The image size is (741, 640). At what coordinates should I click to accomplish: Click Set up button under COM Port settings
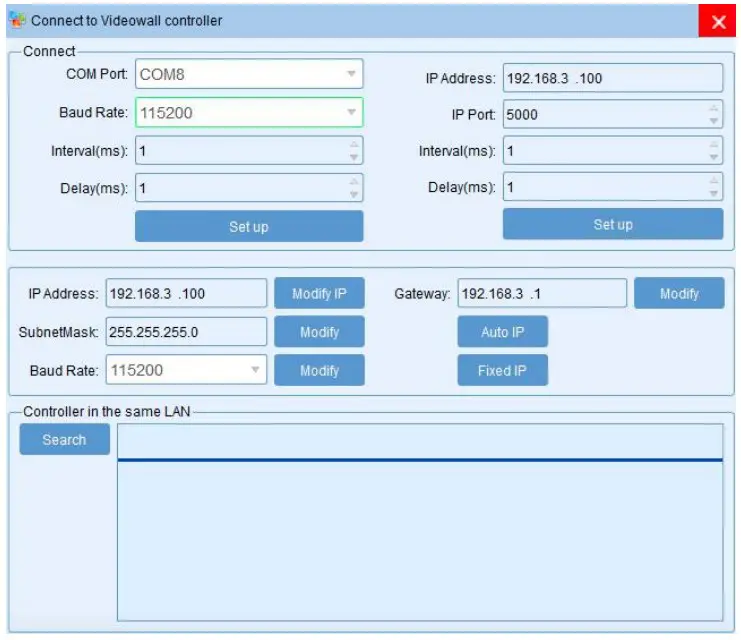pyautogui.click(x=249, y=226)
